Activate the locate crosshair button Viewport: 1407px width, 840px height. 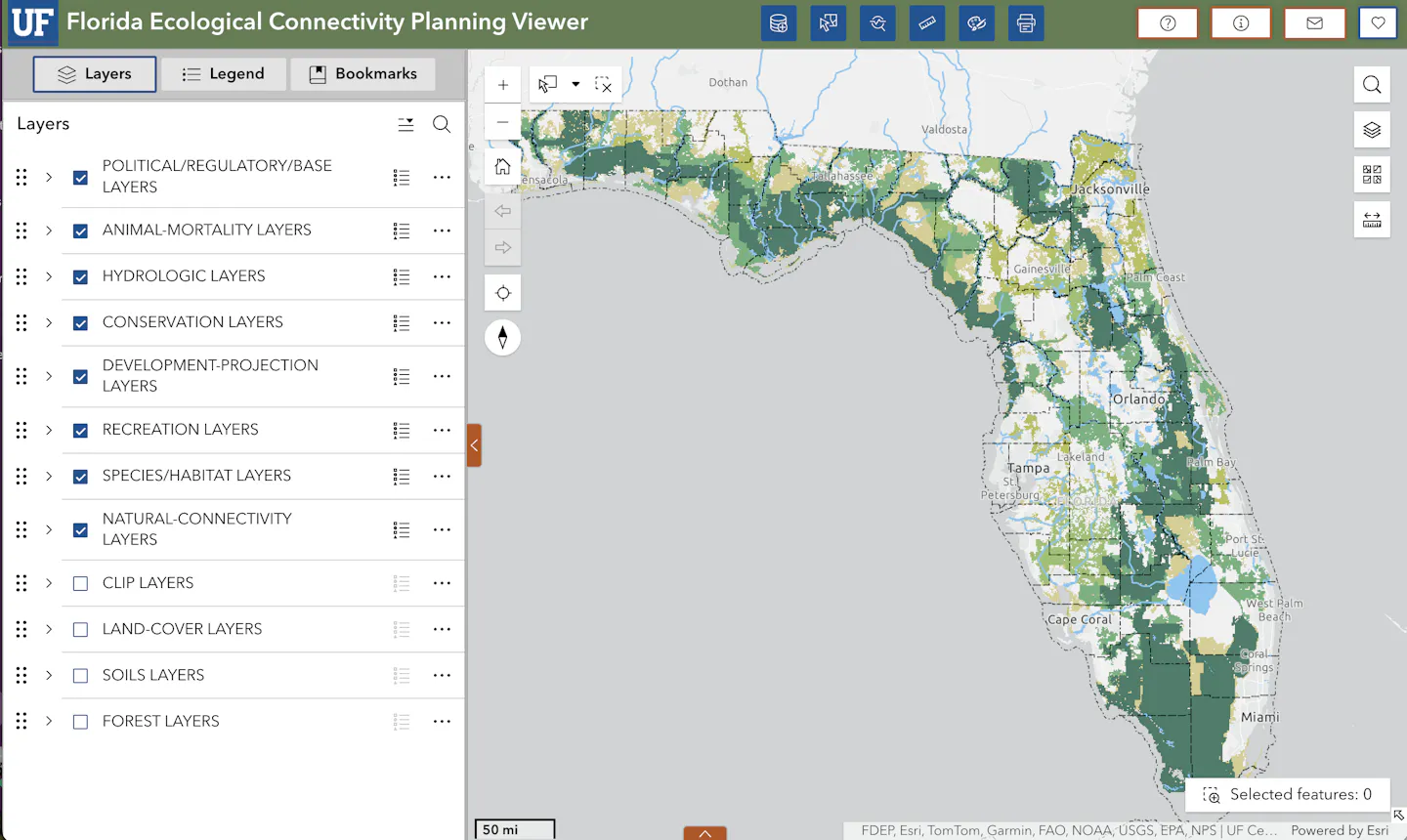pos(502,292)
